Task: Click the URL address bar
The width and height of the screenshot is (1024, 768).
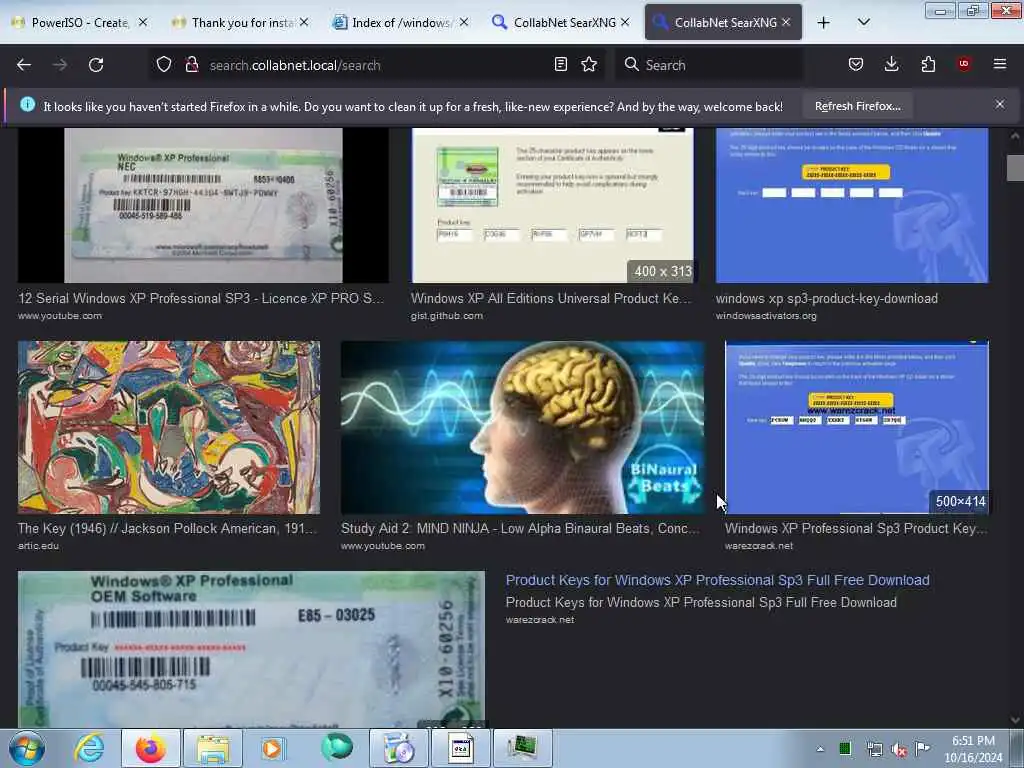Action: tap(376, 65)
